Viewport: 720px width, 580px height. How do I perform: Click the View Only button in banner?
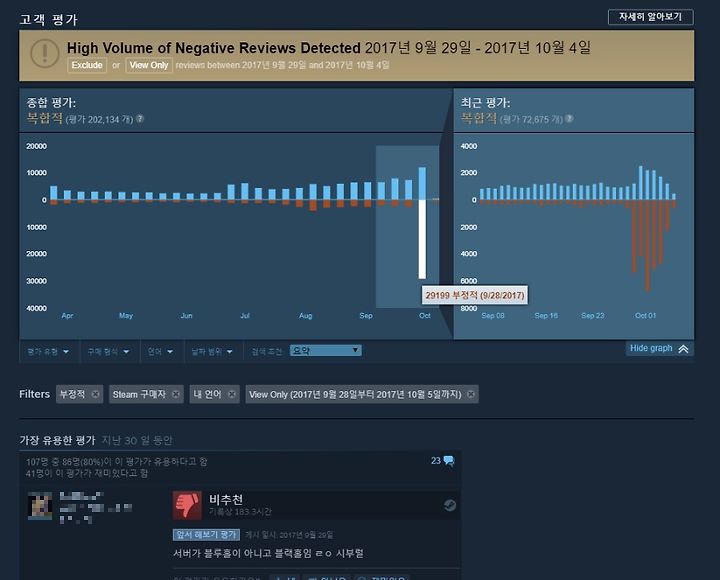click(149, 65)
